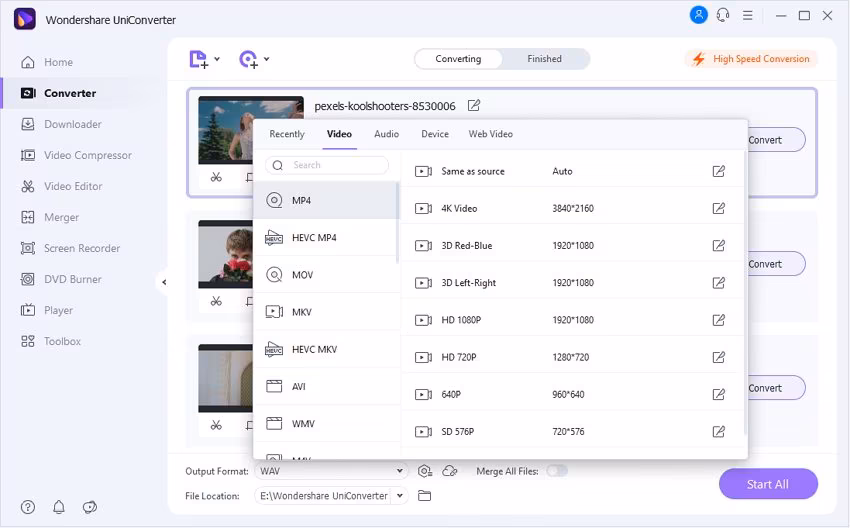The height and width of the screenshot is (528, 850).
Task: Select the MOV format
Action: [326, 275]
